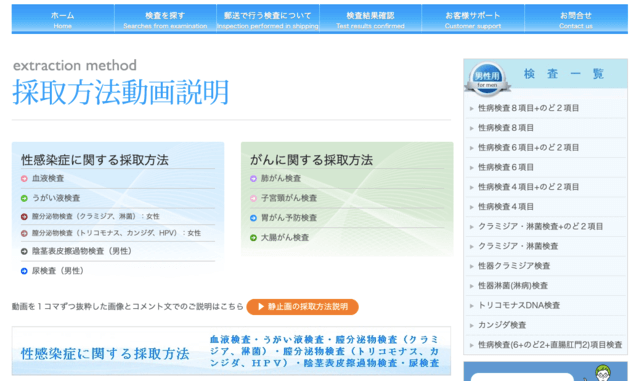This screenshot has height=381, width=639.
Task: Click the blue arrow icon beside 尿検査（男性）
Action: coord(24,271)
